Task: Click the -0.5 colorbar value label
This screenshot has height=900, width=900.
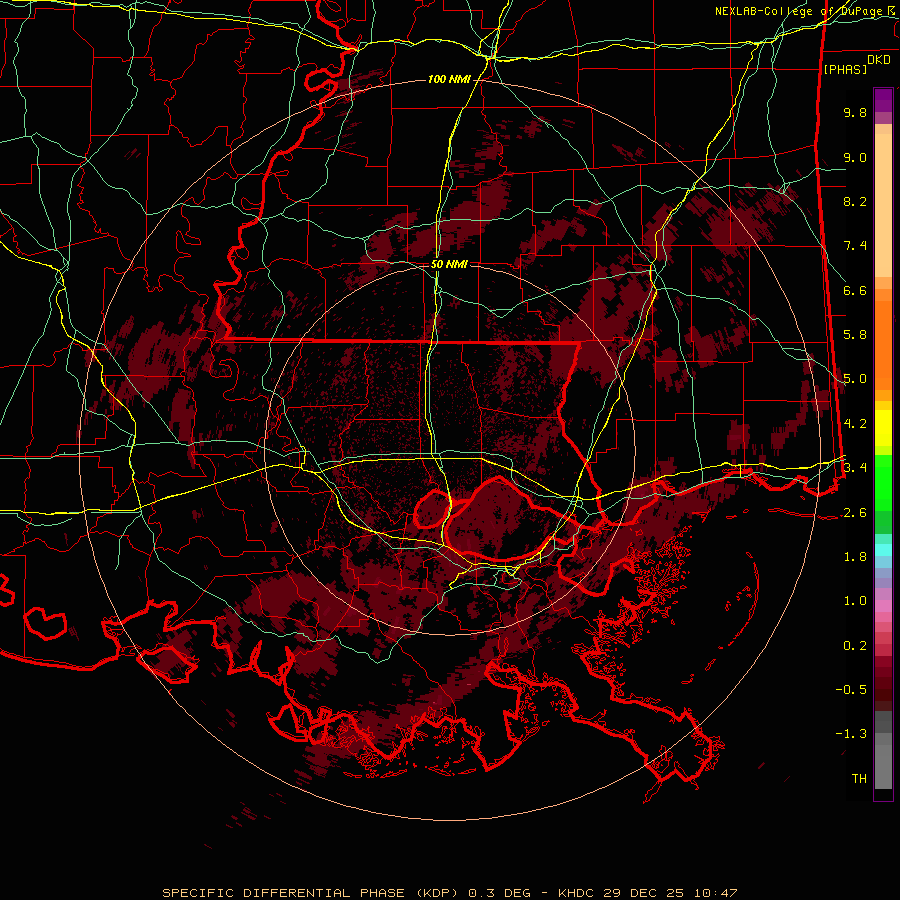Action: [851, 690]
